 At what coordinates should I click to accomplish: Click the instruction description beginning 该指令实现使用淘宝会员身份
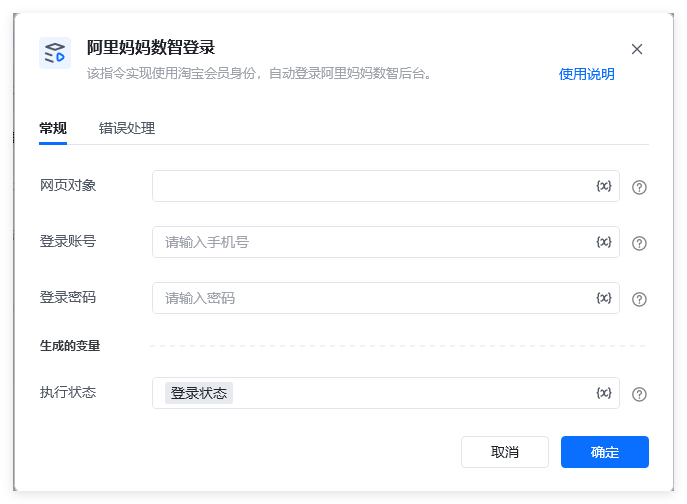259,73
